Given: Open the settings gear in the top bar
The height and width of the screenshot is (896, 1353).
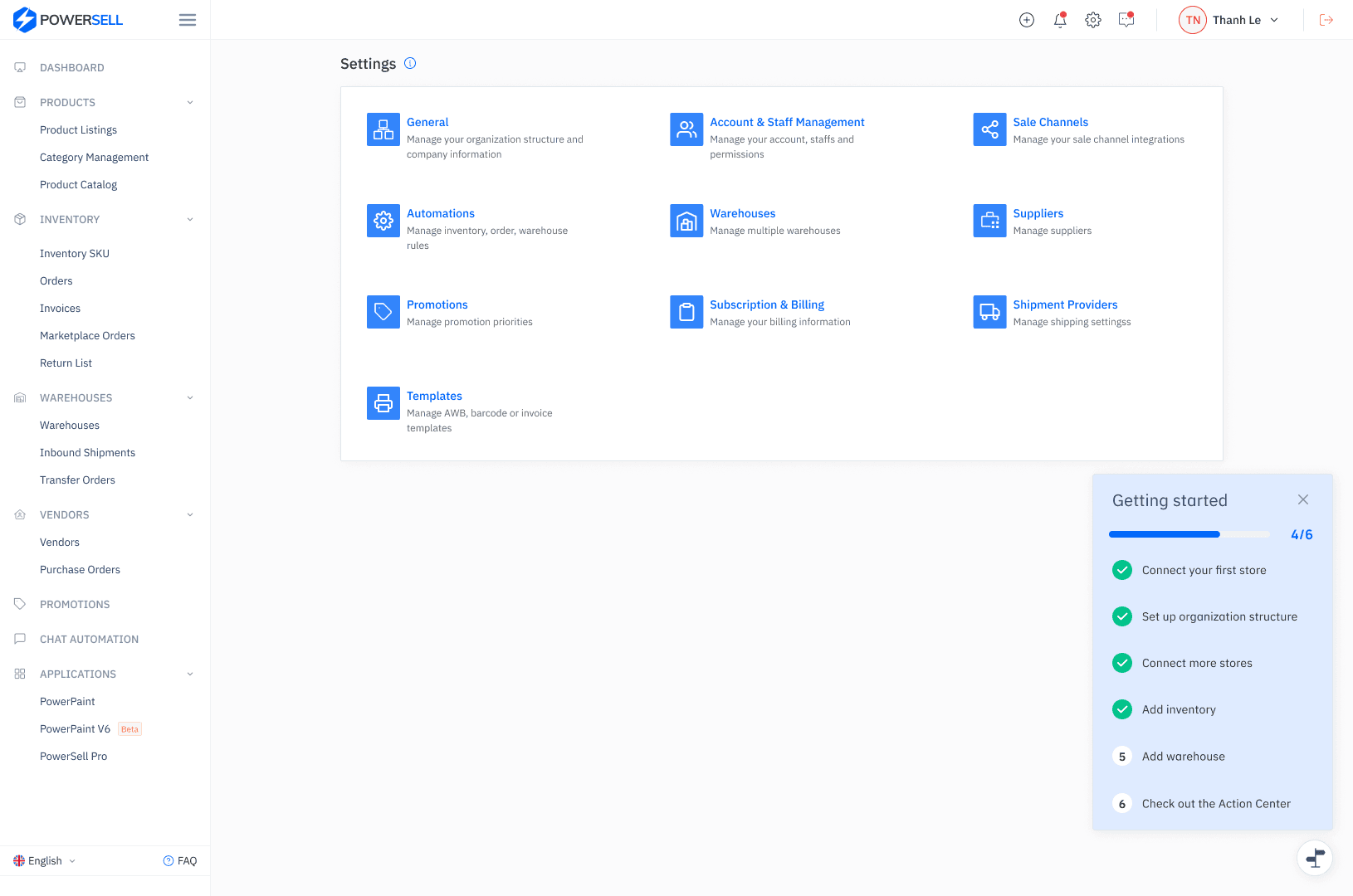Looking at the screenshot, I should (x=1093, y=20).
